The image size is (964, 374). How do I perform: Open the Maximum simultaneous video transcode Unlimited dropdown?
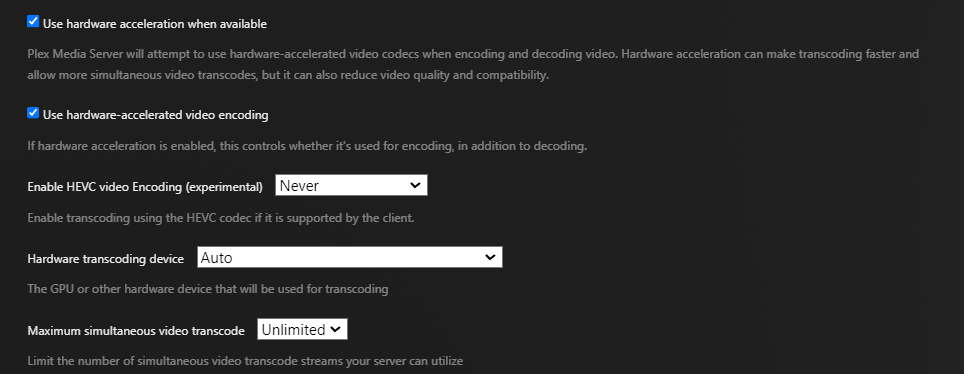[302, 329]
